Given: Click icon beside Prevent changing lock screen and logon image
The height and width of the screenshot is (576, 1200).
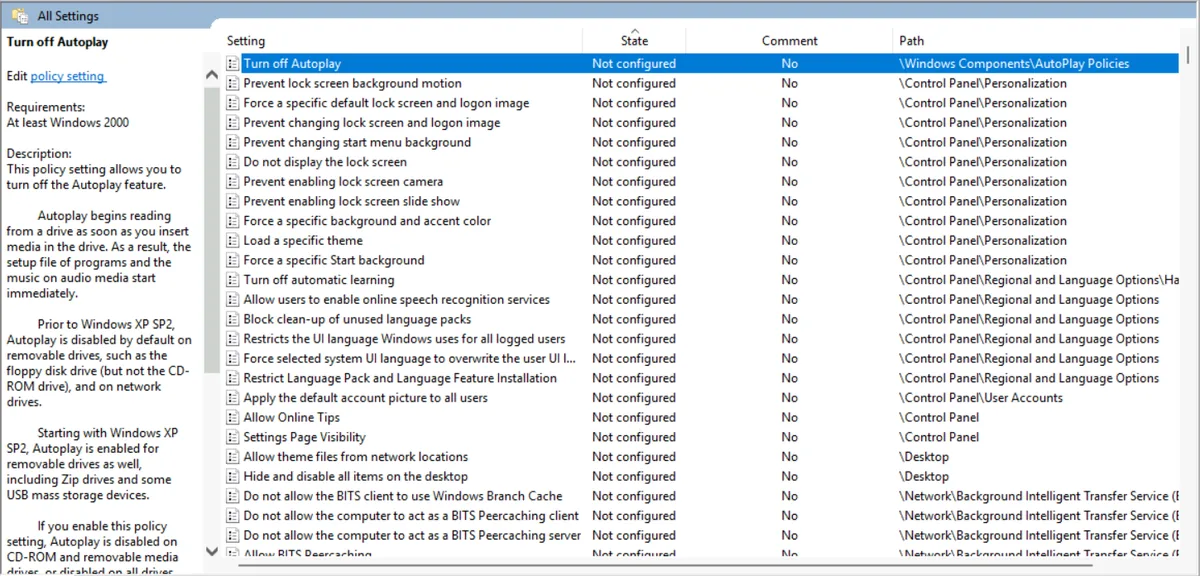Looking at the screenshot, I should click(232, 122).
